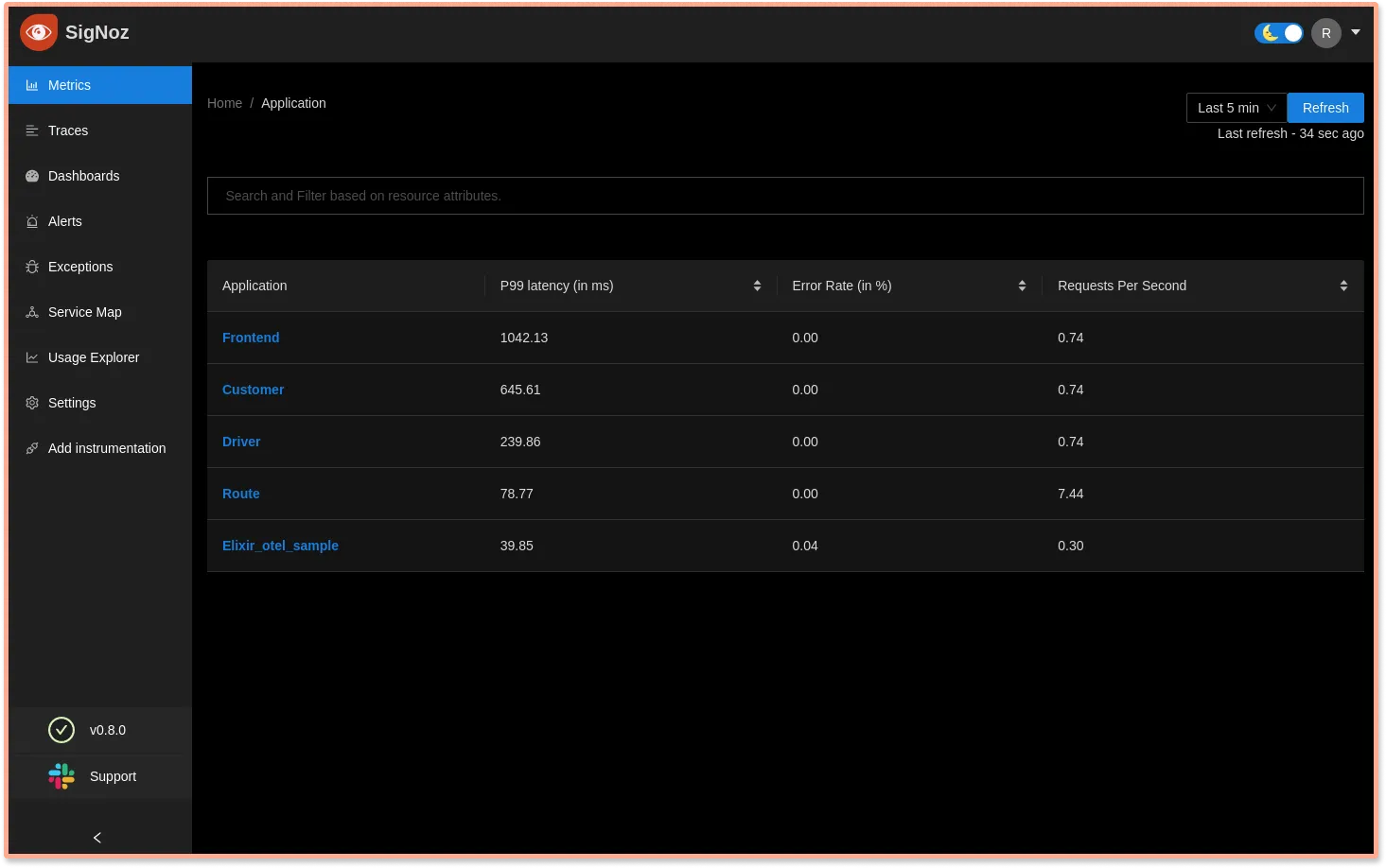The width and height of the screenshot is (1386, 868).
Task: Sort by P99 latency column arrows
Action: [x=757, y=286]
